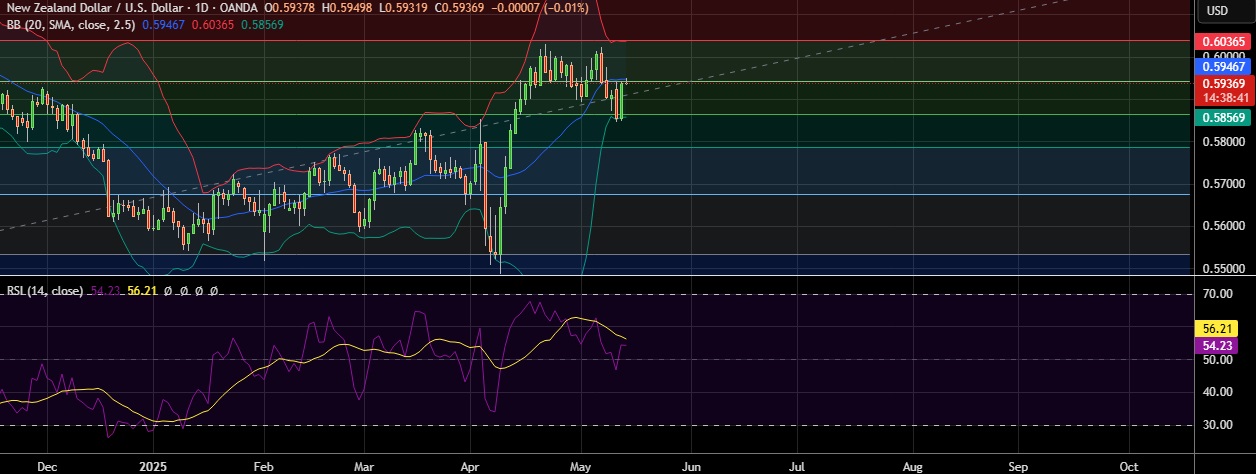Click the Sep label on time axis
Viewport: 1256px width, 474px height.
[1017, 466]
